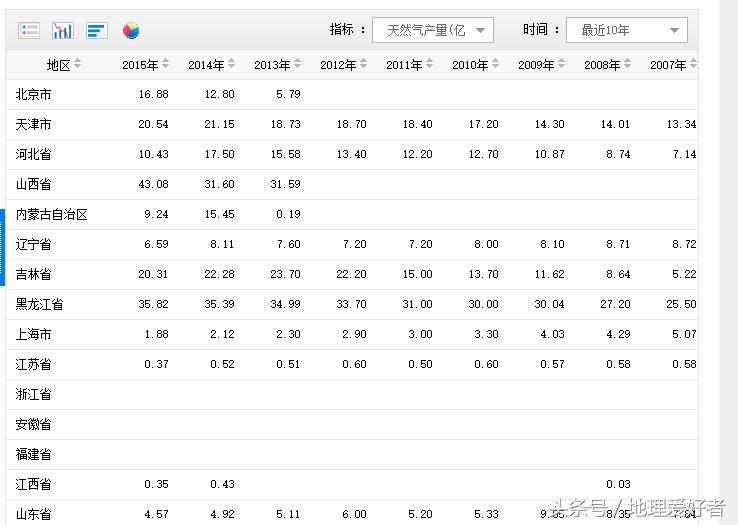Select the 福建省 row label

(x=33, y=454)
